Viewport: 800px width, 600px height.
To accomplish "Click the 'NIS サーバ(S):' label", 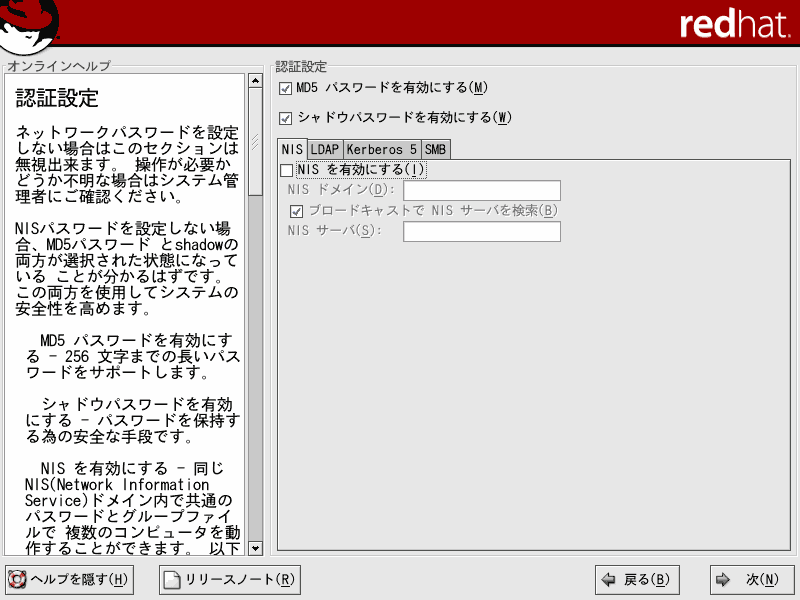I will [334, 231].
